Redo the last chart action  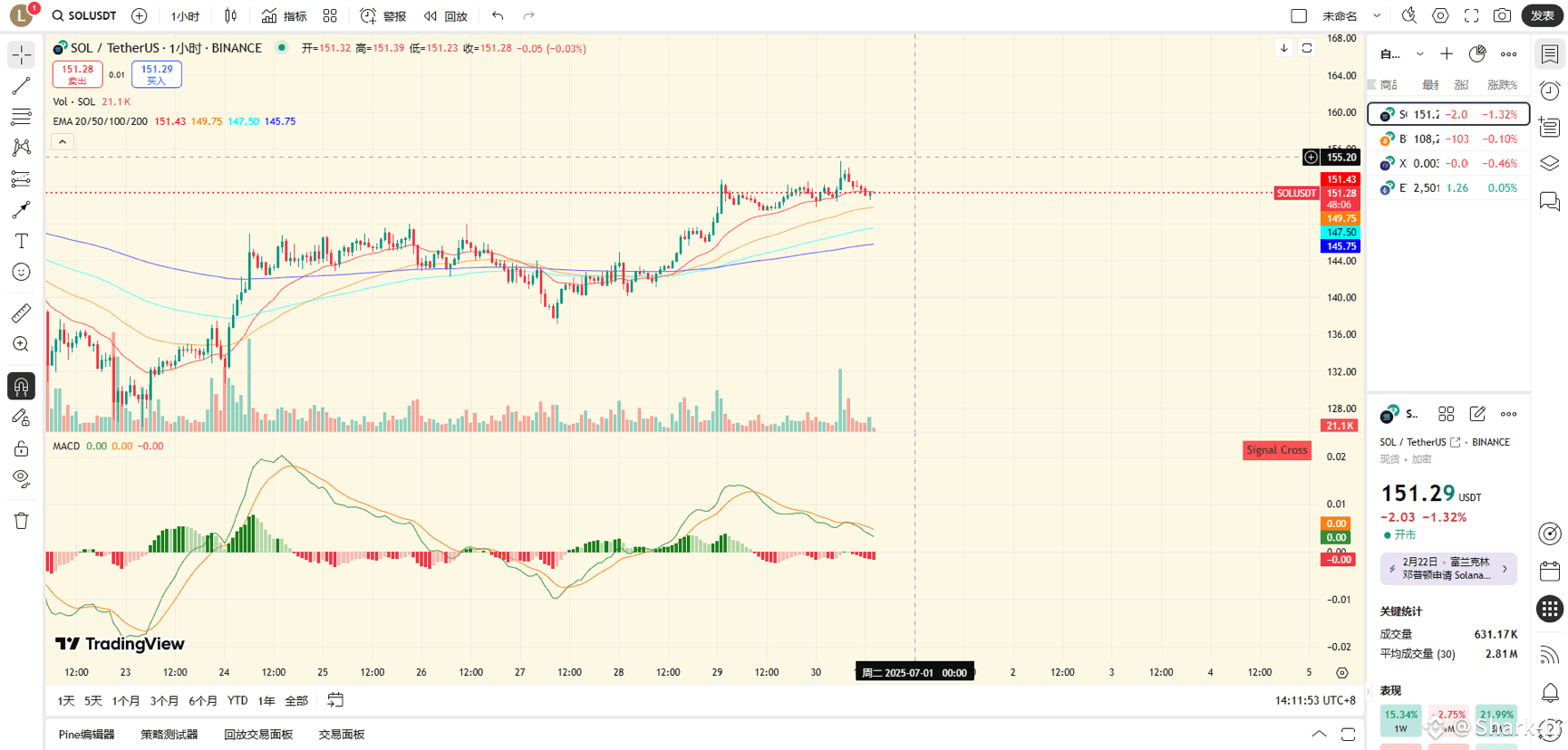(528, 15)
